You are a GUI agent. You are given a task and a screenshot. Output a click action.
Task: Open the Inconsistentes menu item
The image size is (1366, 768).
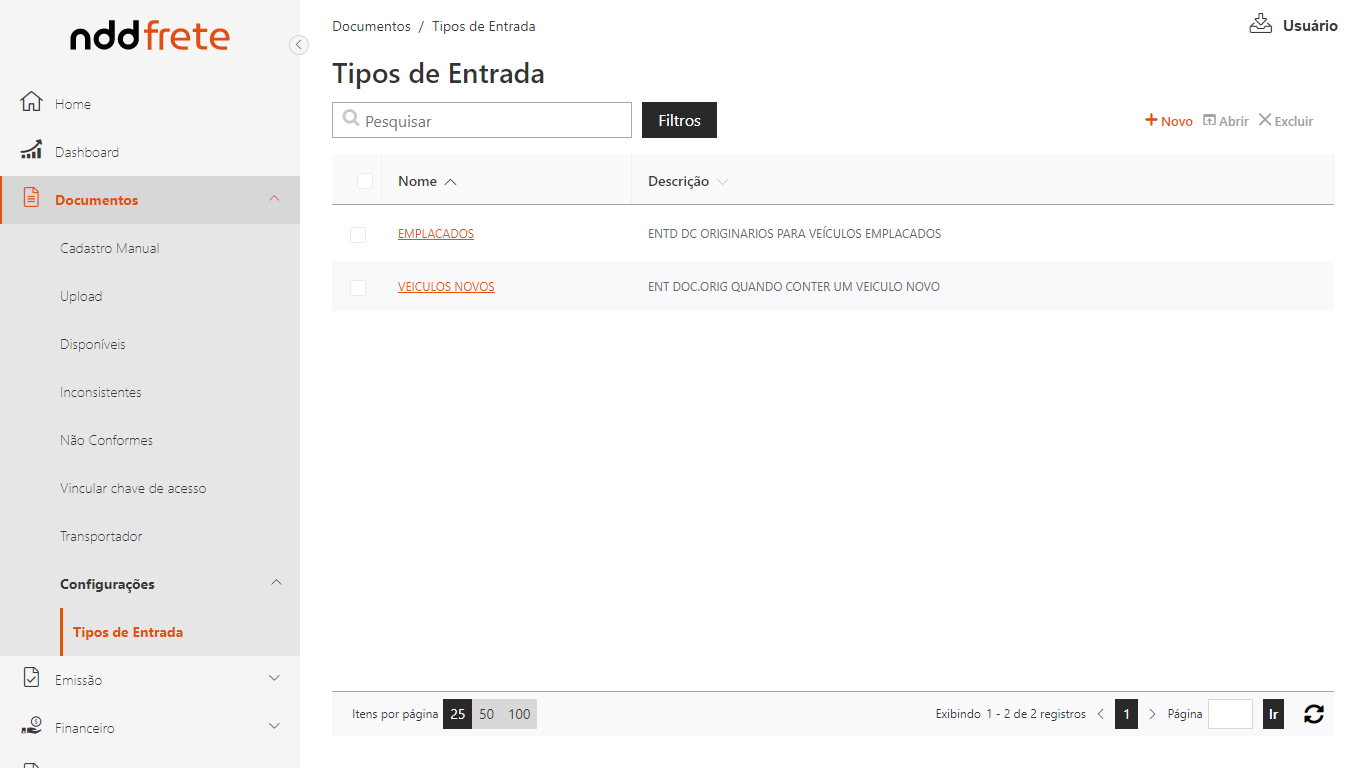pyautogui.click(x=101, y=392)
